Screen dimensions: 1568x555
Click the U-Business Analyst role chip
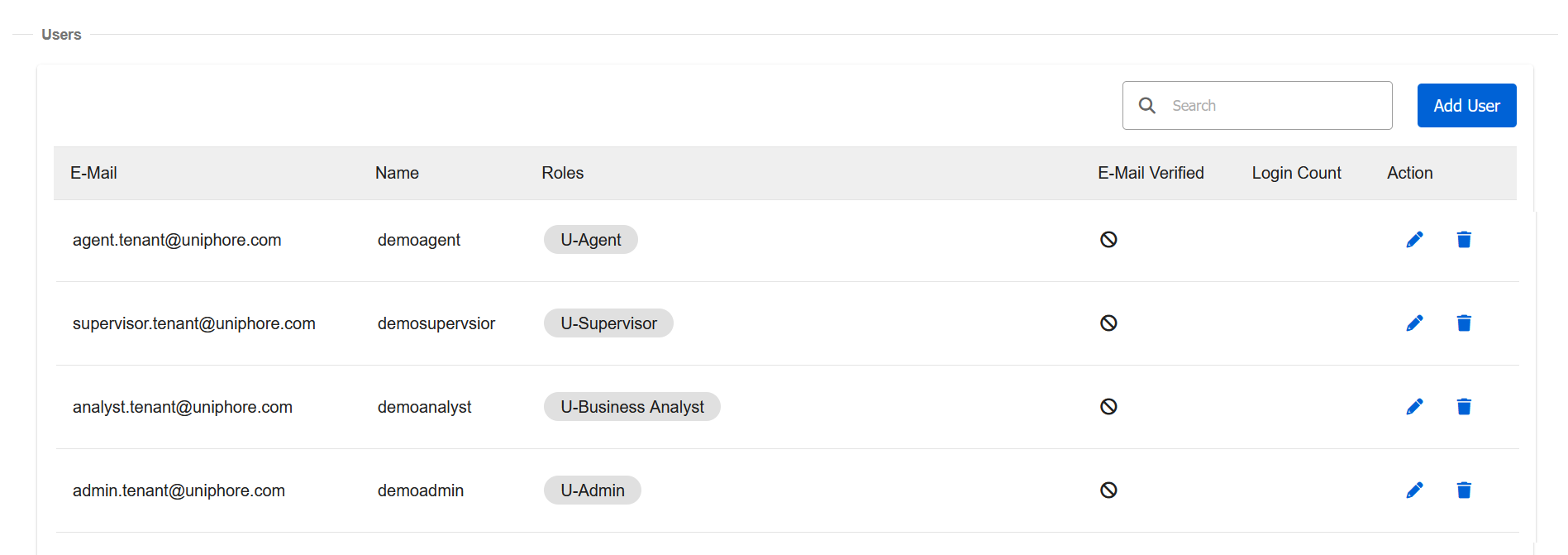coord(631,407)
